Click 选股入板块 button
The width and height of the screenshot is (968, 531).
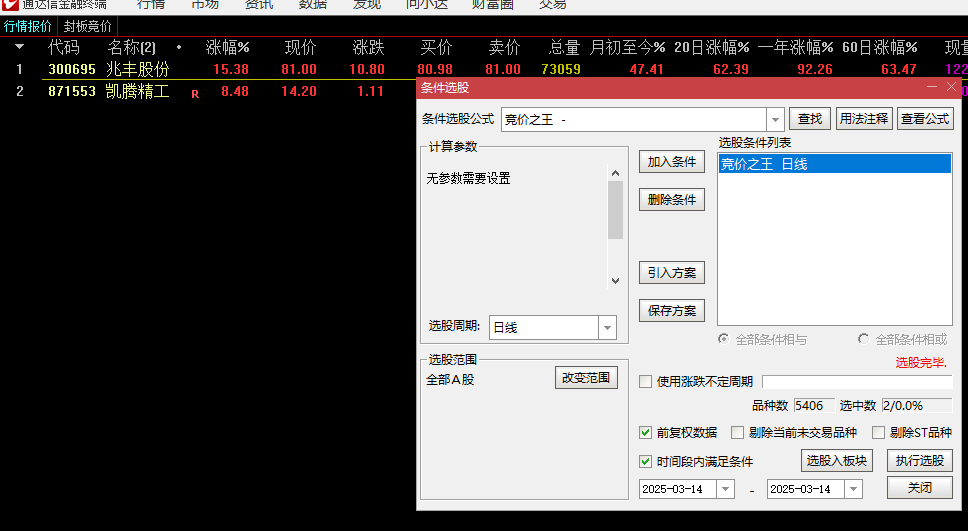[837, 461]
